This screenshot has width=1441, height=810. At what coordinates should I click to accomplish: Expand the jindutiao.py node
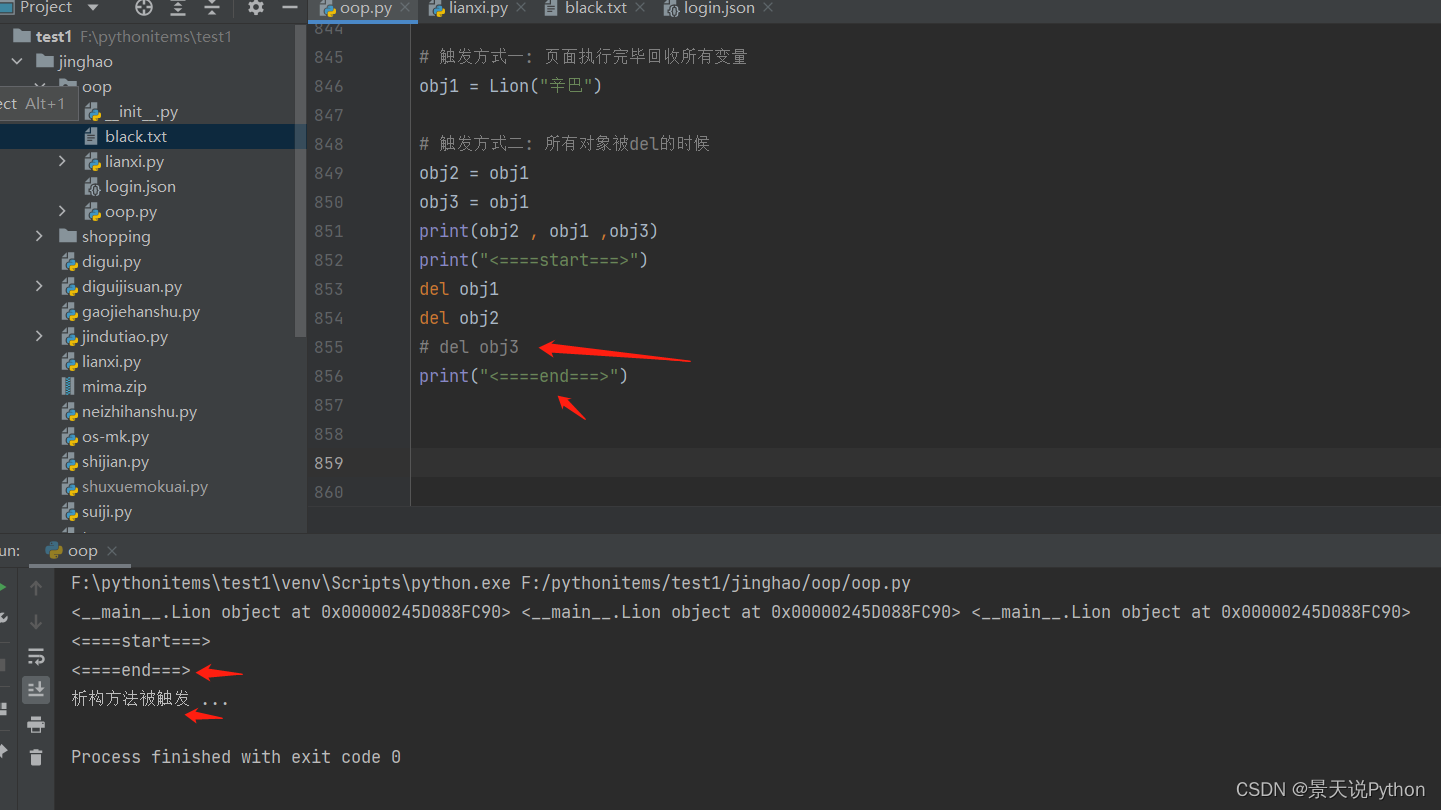coord(39,336)
